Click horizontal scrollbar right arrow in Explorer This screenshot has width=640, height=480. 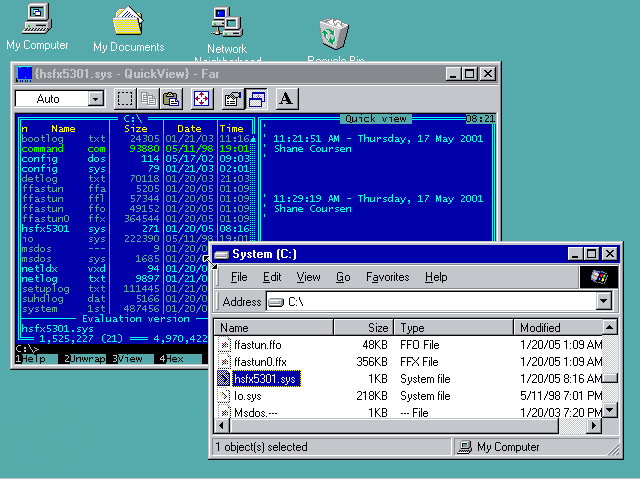594,426
